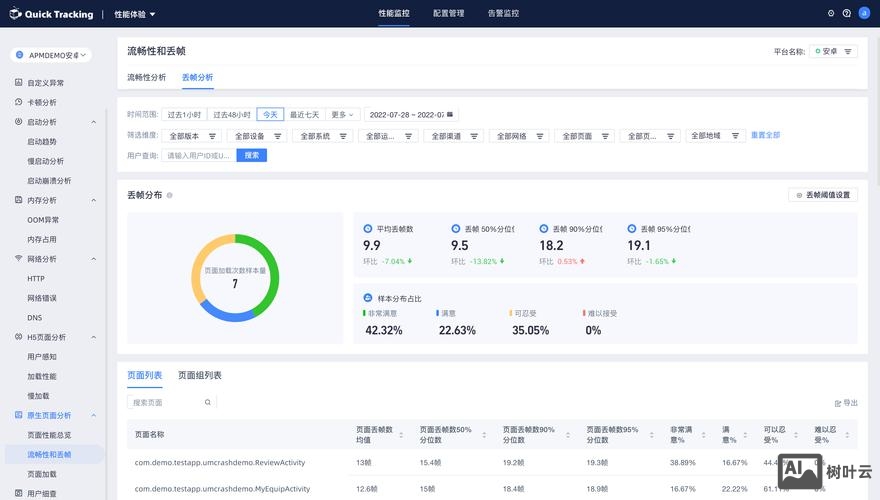Click the Quick Tracking logo
The height and width of the screenshot is (500, 880).
click(x=51, y=14)
